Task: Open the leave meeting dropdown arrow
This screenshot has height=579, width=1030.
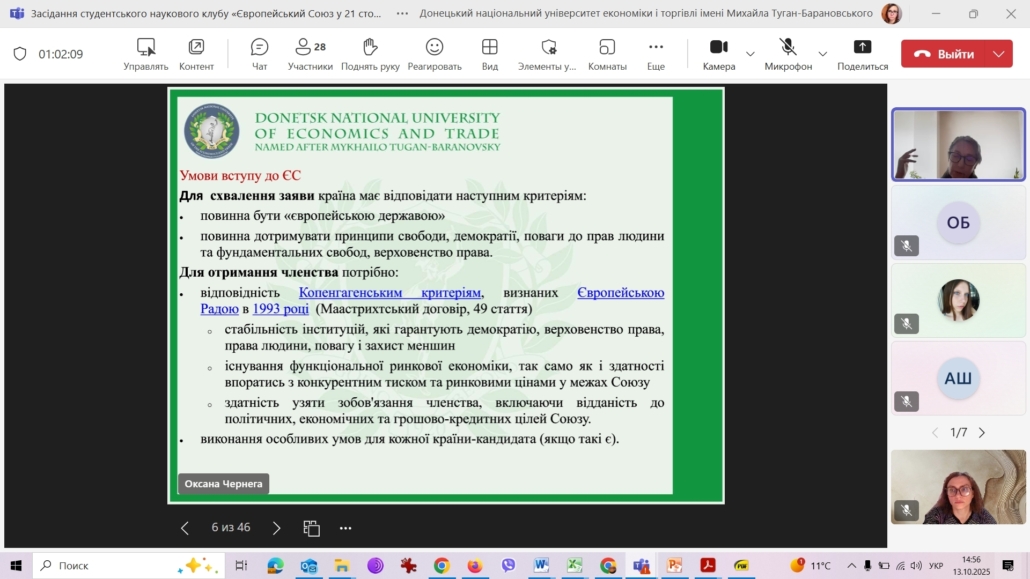Action: coord(998,54)
